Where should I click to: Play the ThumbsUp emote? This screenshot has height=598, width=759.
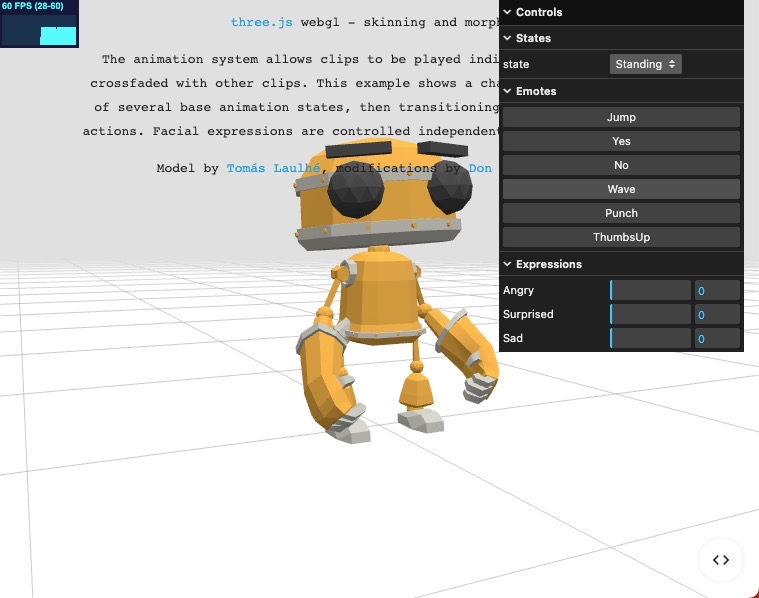pos(621,237)
